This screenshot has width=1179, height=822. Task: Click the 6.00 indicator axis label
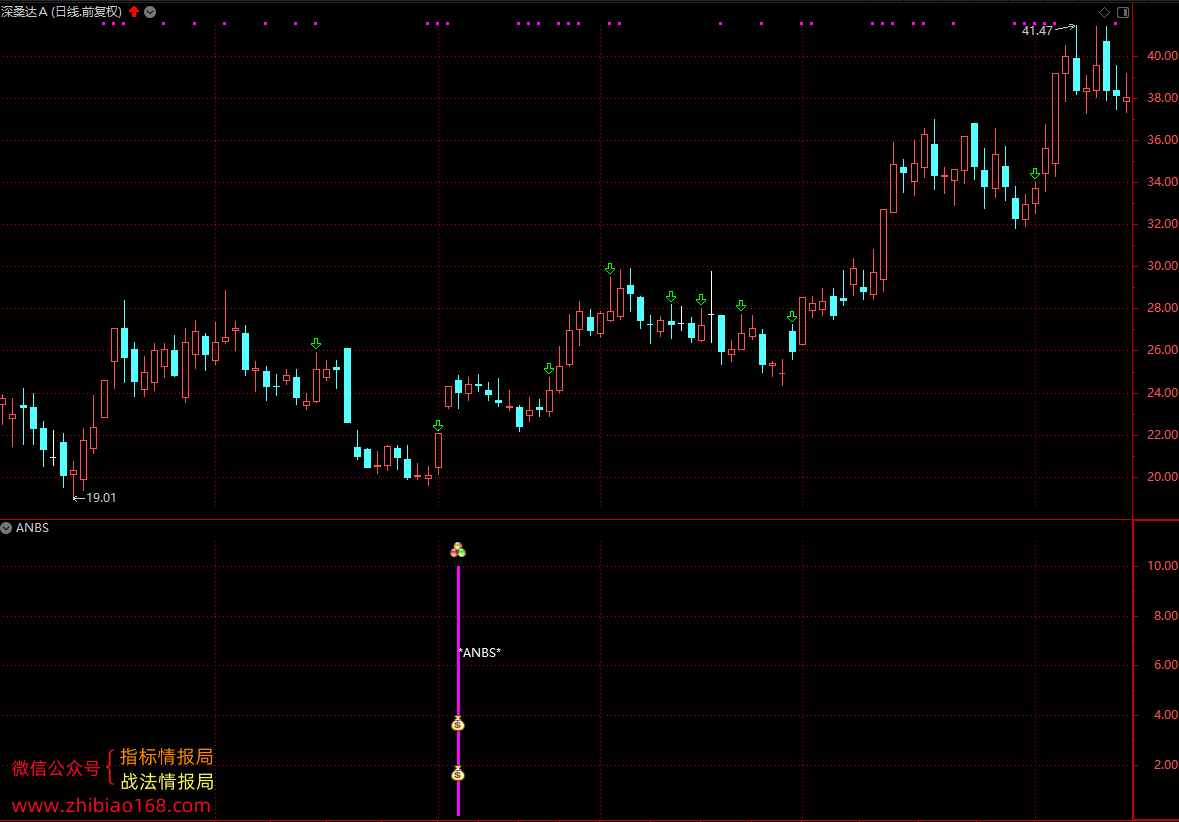click(1165, 665)
